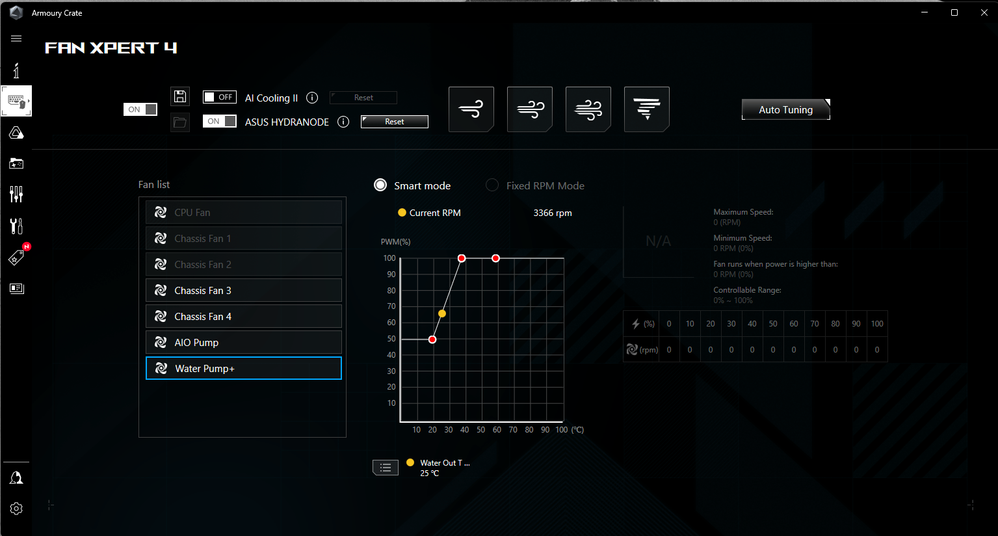This screenshot has width=998, height=536.
Task: Click the 100% curve point at 60°C
Action: (496, 258)
